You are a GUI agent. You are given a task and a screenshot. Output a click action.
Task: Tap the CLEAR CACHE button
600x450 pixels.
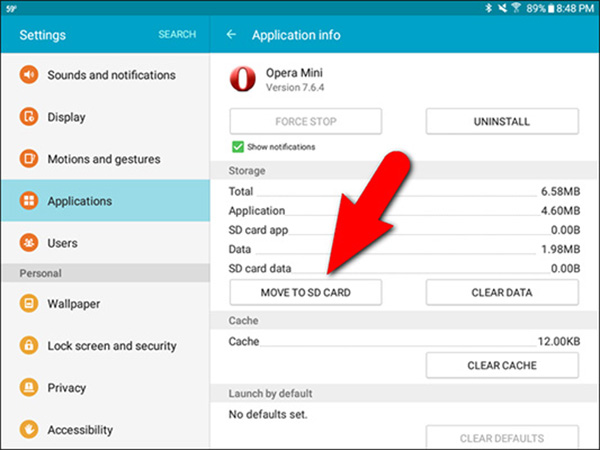(x=502, y=365)
